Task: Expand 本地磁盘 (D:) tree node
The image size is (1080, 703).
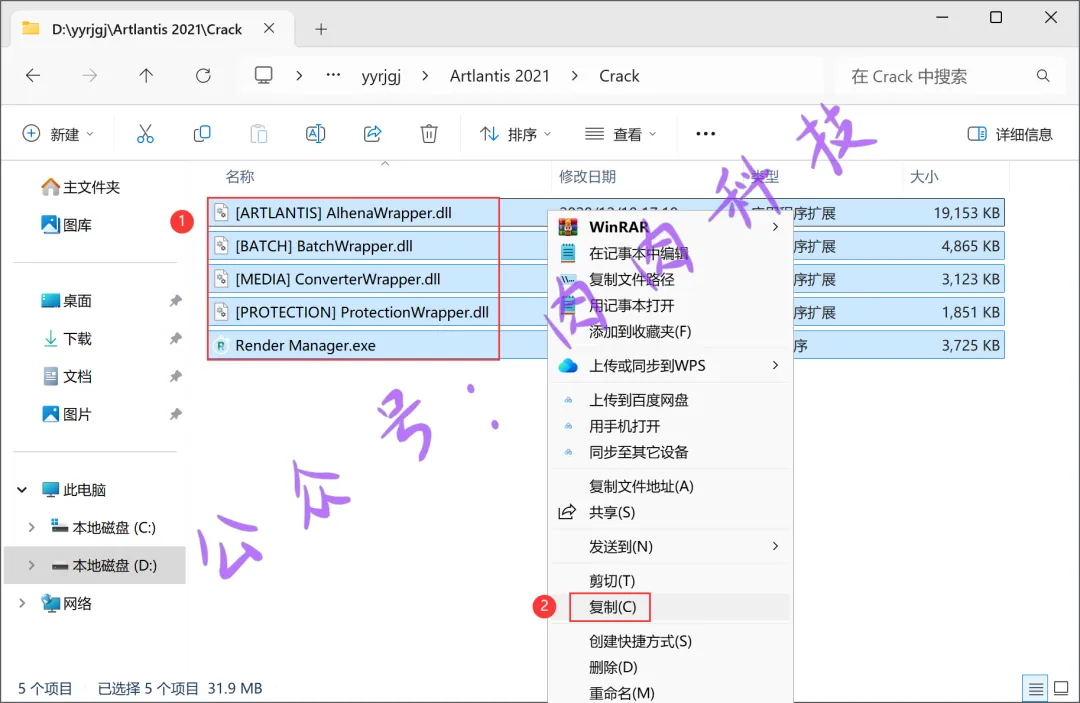Action: coord(32,566)
